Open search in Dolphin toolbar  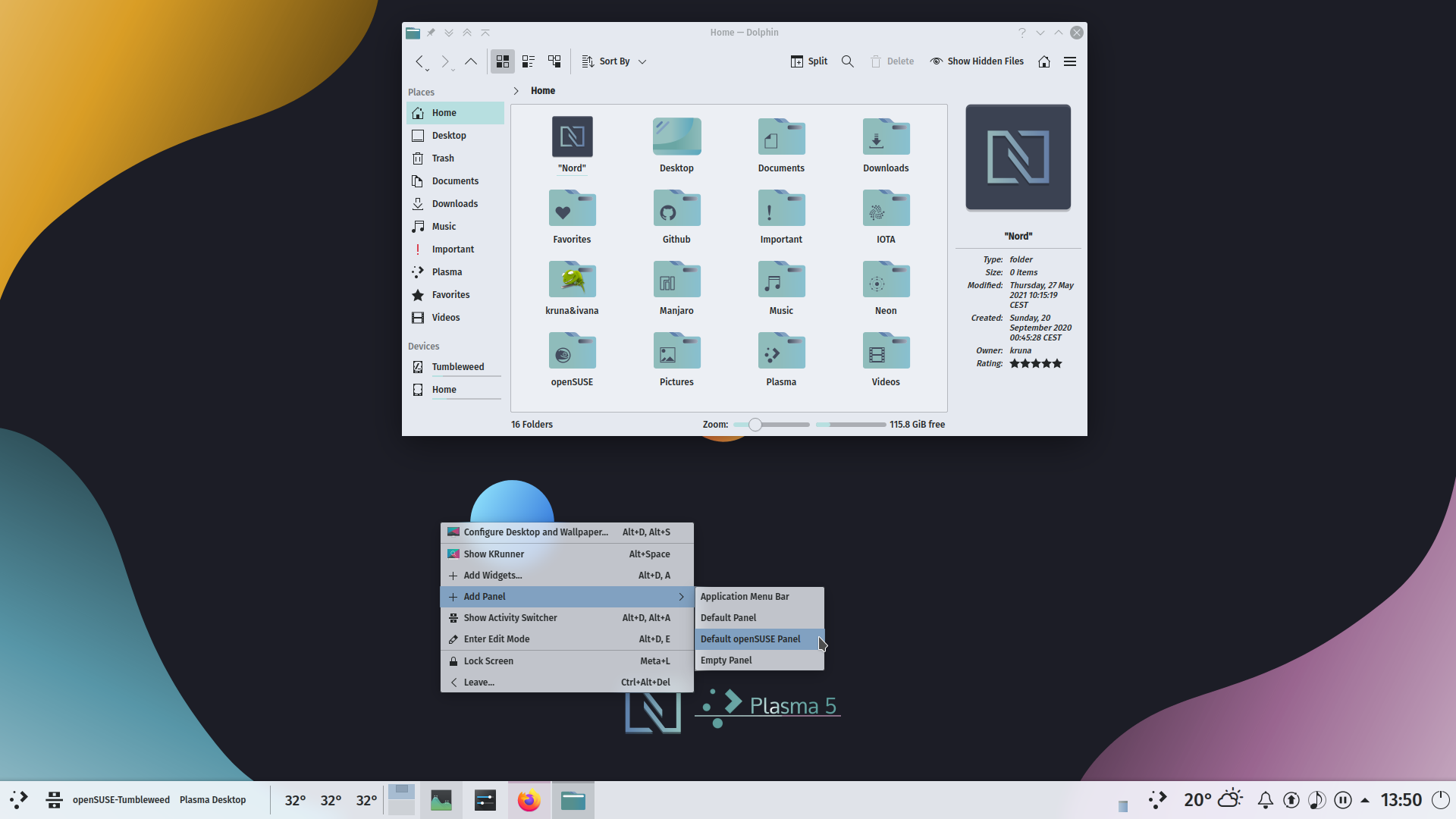coord(848,61)
